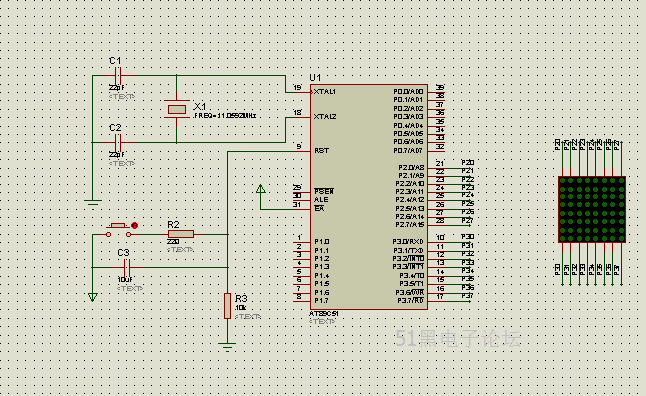The width and height of the screenshot is (646, 396).
Task: Select resistor R3 body
Action: [x=227, y=305]
